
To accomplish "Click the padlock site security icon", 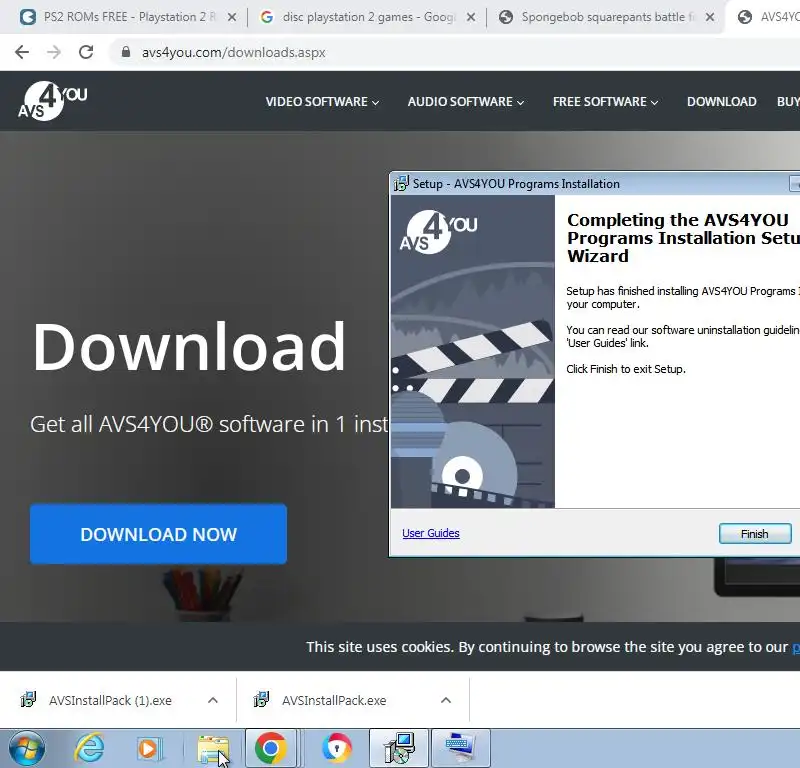I will click(126, 52).
